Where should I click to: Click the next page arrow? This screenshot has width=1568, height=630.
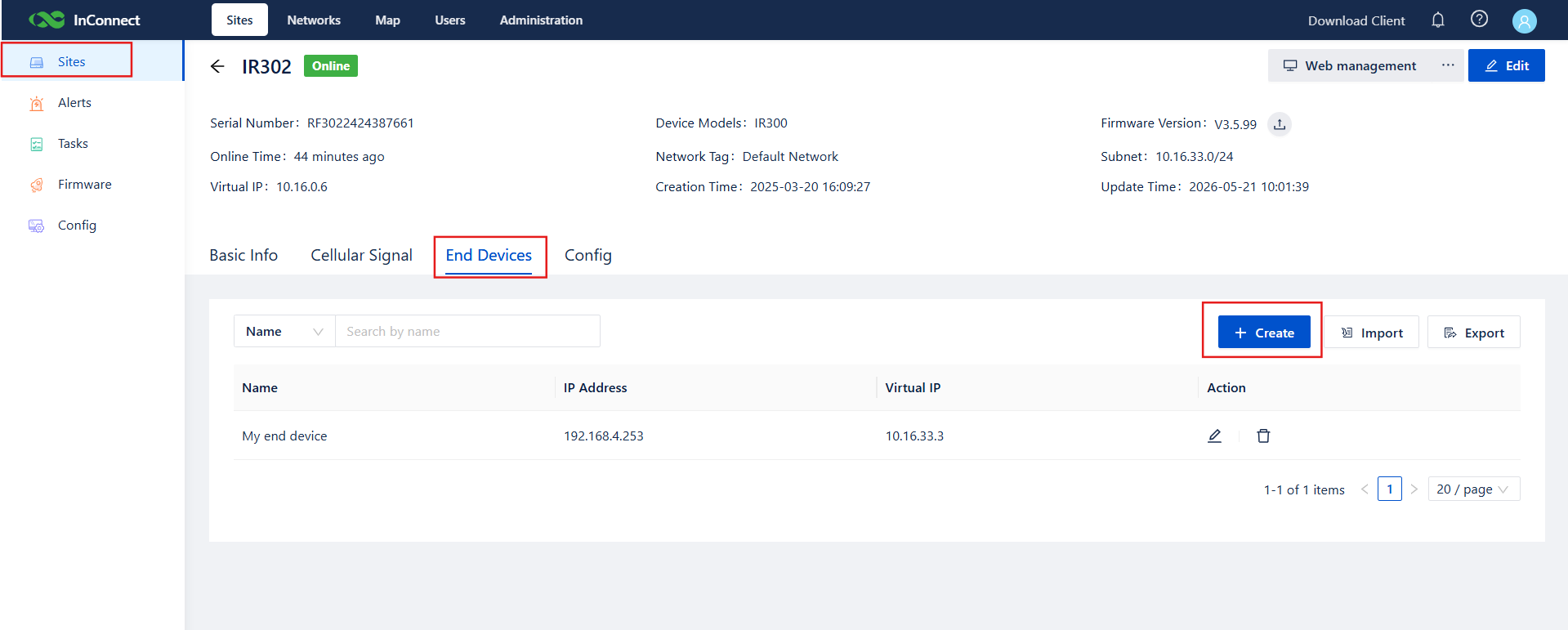coord(1414,489)
